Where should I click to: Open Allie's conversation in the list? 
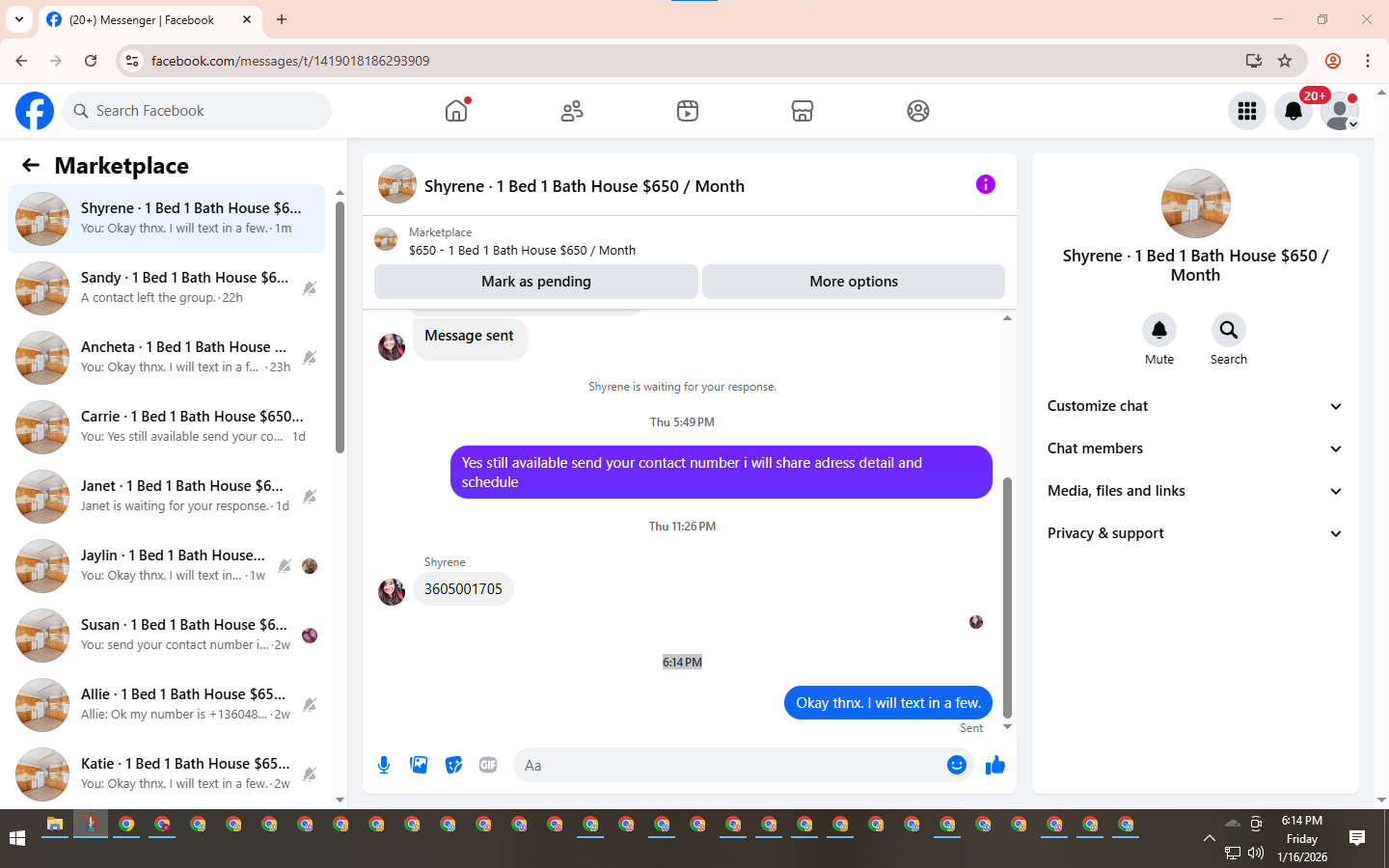pyautogui.click(x=167, y=704)
